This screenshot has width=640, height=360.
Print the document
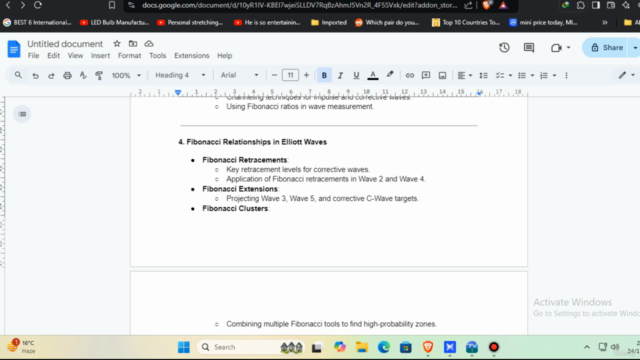point(67,76)
